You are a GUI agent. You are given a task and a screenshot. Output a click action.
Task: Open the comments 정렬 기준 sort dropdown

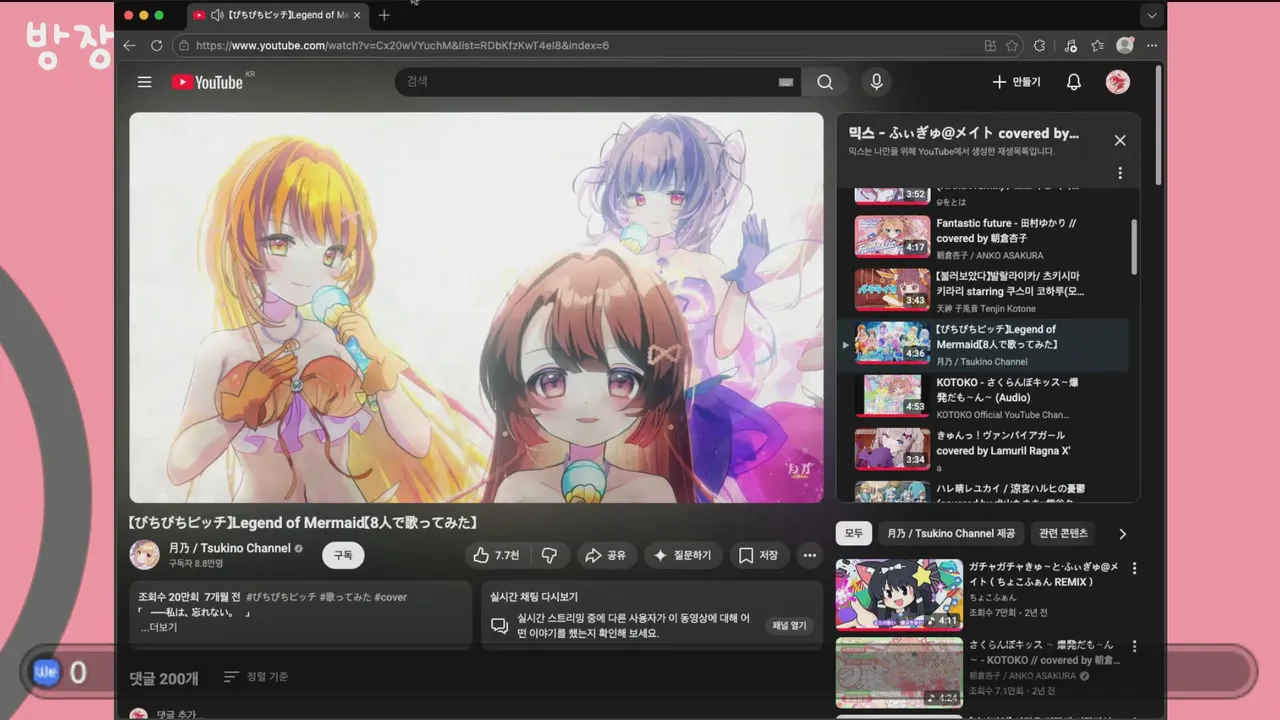[256, 677]
